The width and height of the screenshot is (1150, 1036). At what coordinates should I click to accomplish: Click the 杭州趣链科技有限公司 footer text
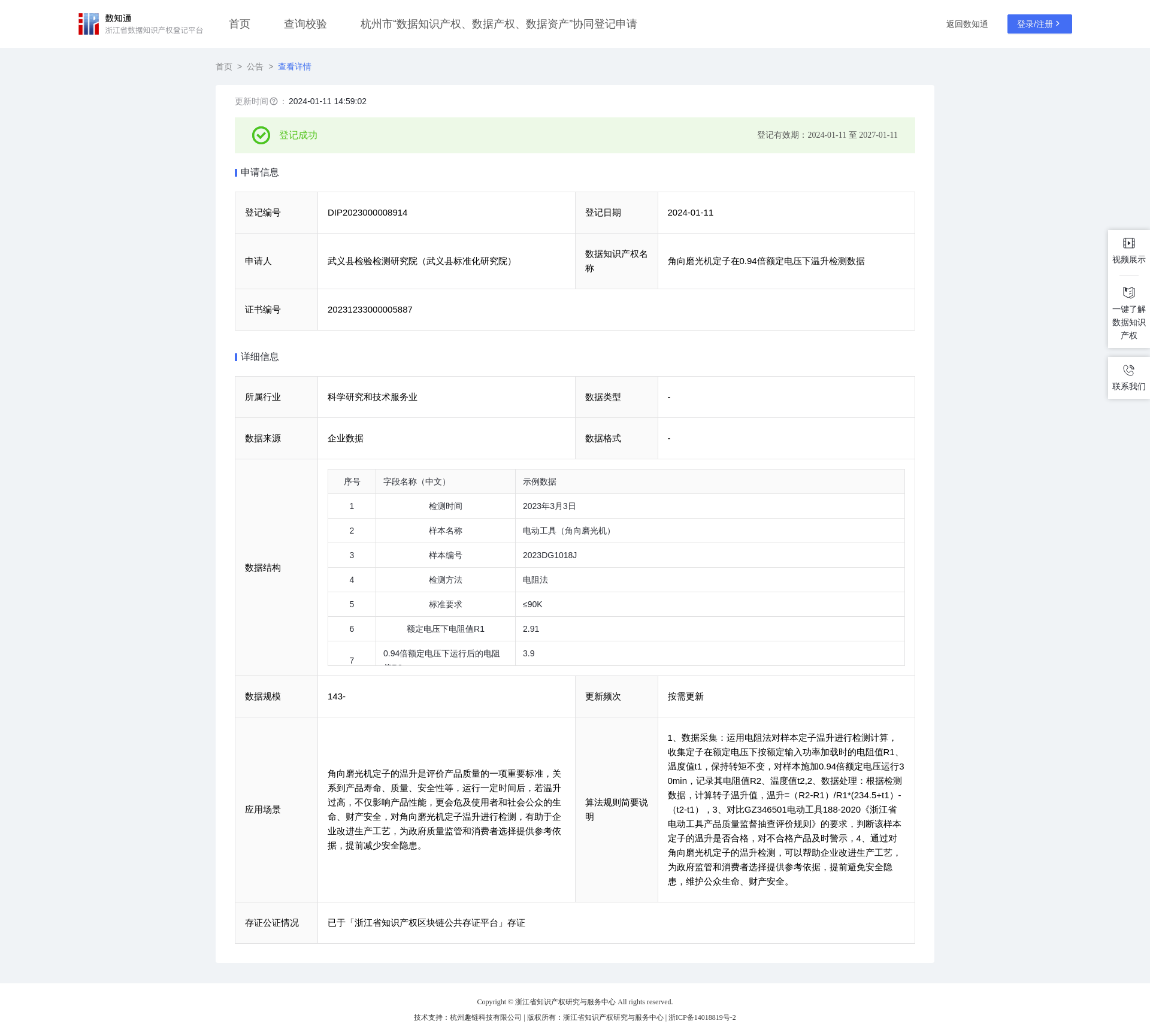(485, 1017)
